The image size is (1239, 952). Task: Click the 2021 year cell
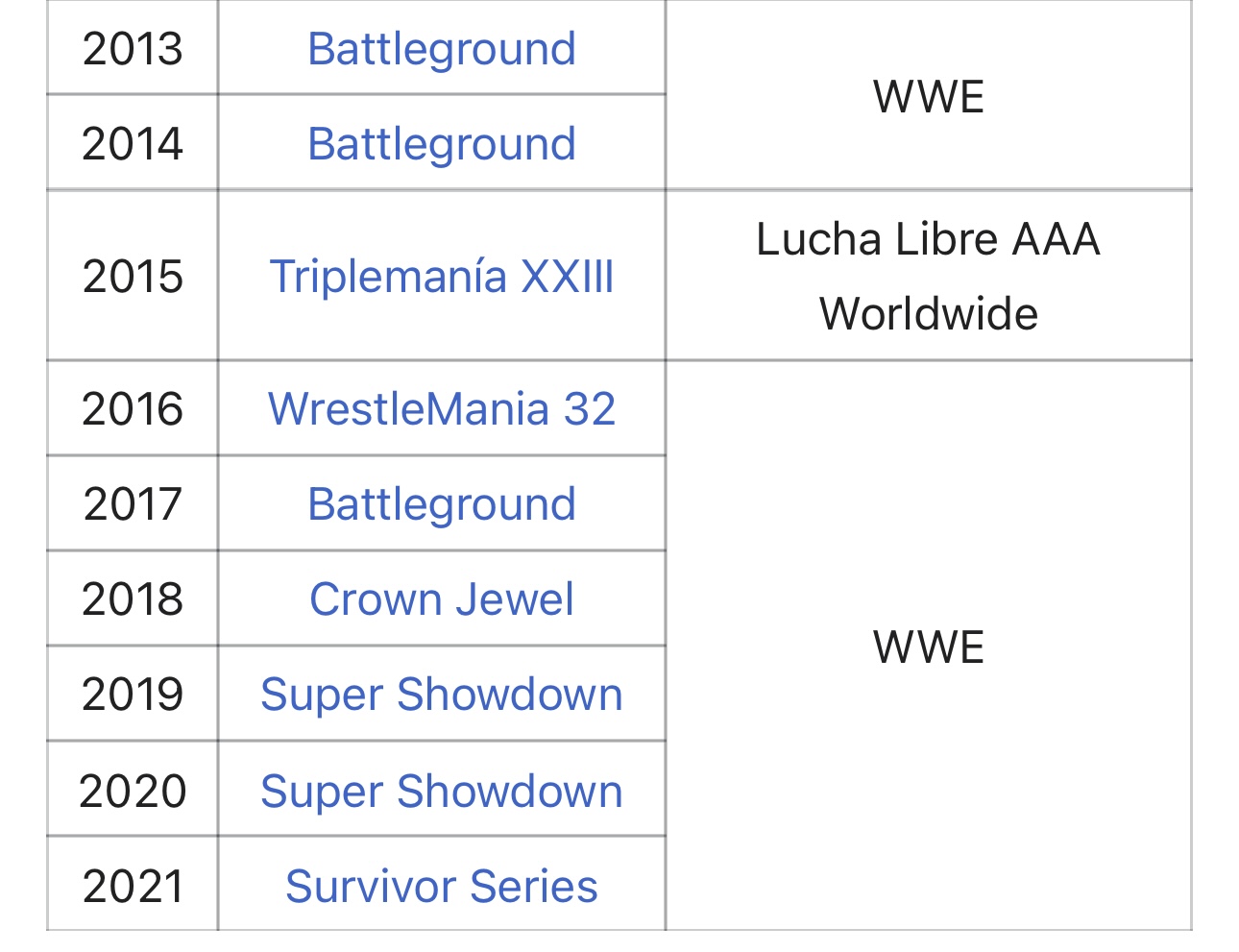coord(133,886)
